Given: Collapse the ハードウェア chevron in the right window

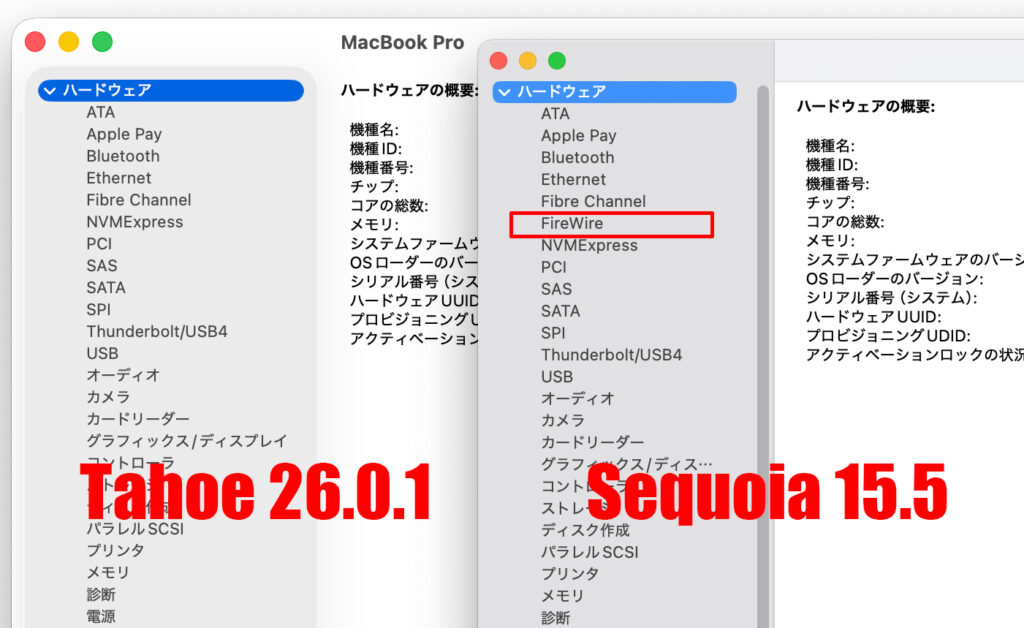Looking at the screenshot, I should click(x=504, y=92).
